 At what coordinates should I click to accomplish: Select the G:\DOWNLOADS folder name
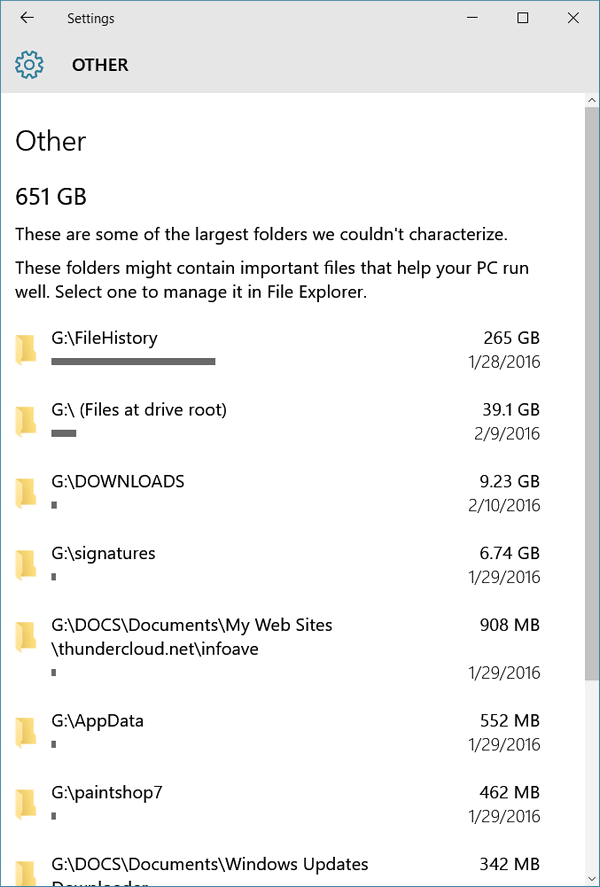pyautogui.click(x=118, y=481)
